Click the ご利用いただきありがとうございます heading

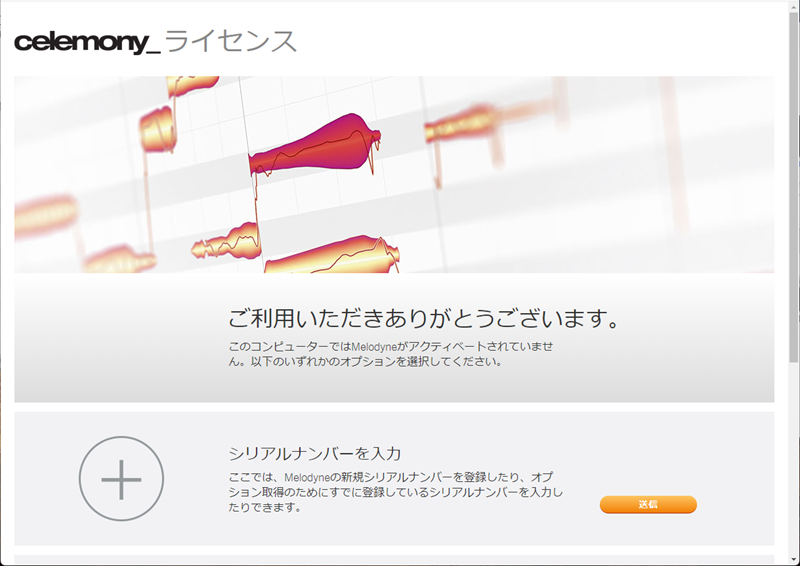[x=423, y=318]
